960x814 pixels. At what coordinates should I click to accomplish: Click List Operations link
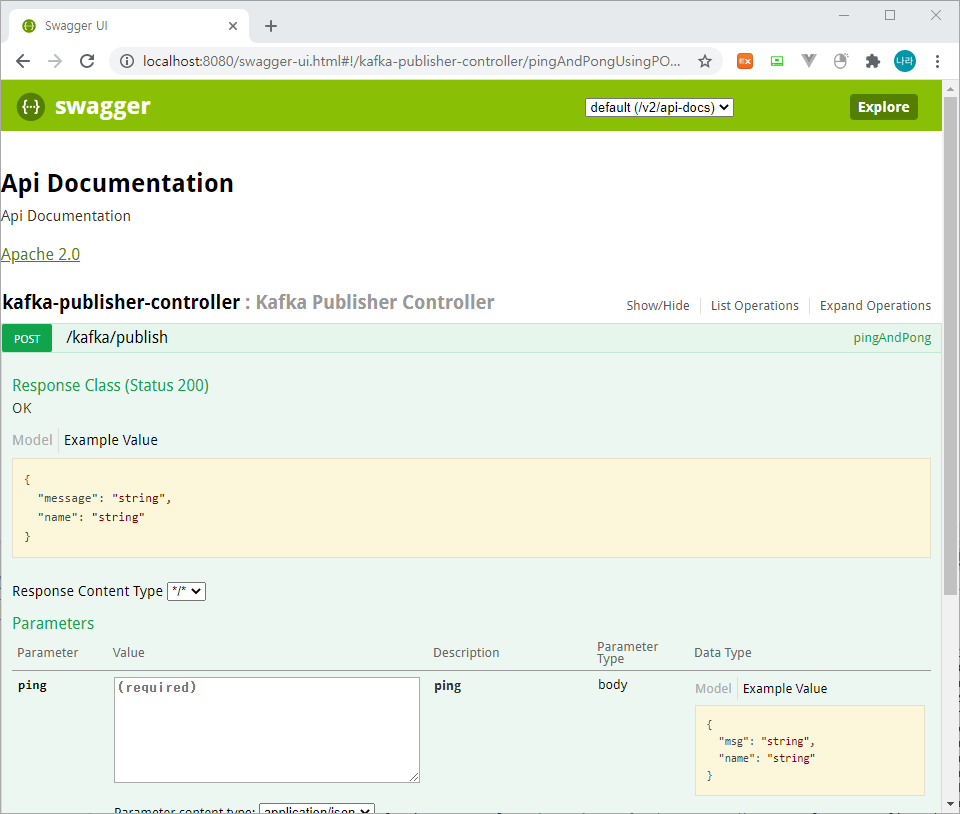[754, 305]
